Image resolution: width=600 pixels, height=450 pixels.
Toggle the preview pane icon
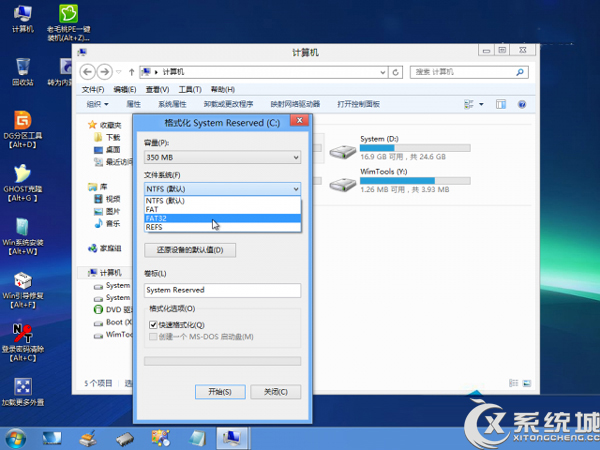501,104
